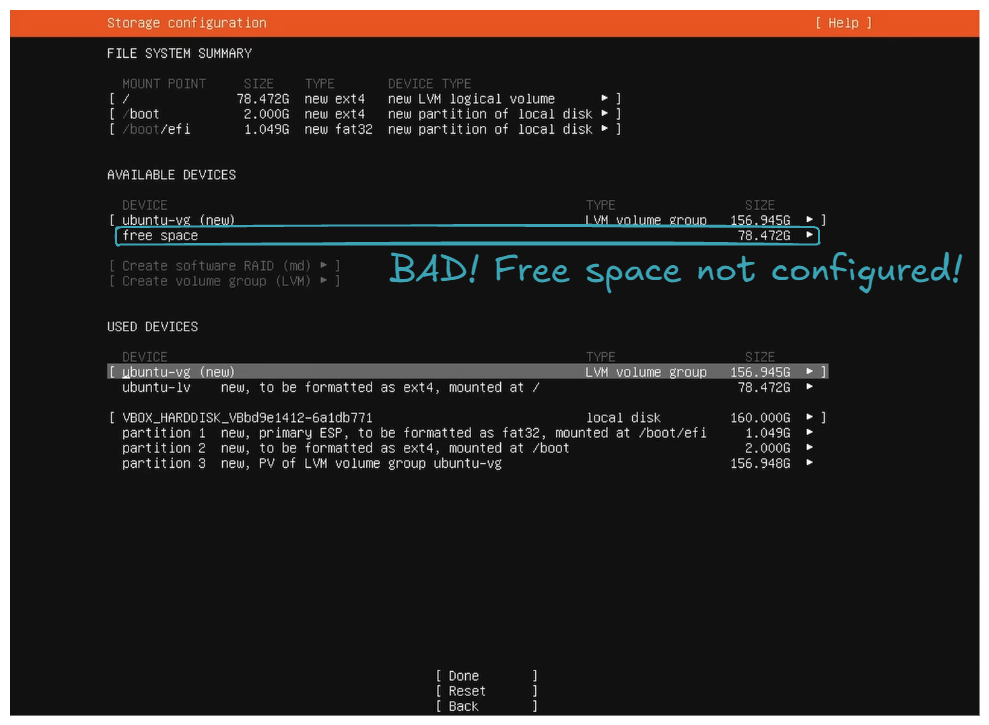Screen dimensions: 989x725
Task: Open arrow for partition 3 LVM PV
Action: 809,463
